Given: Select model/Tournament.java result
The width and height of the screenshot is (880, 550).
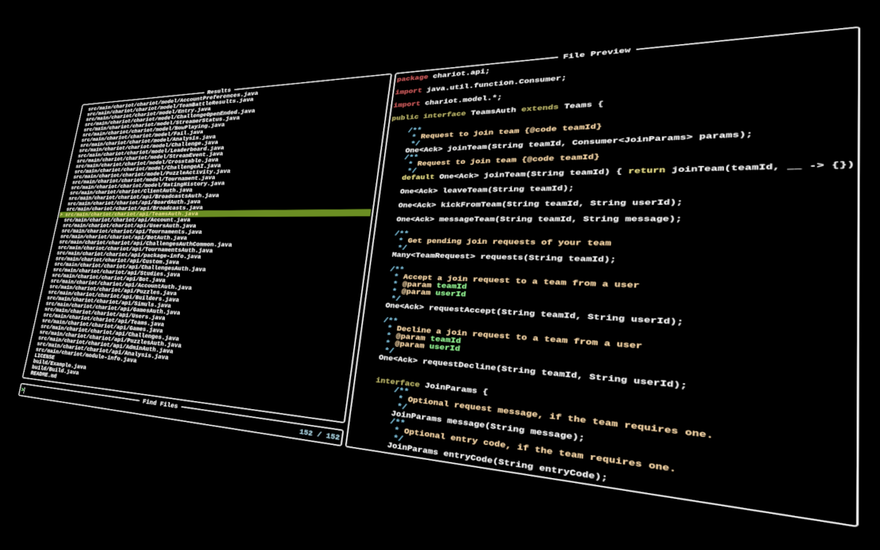Looking at the screenshot, I should click(x=144, y=180).
